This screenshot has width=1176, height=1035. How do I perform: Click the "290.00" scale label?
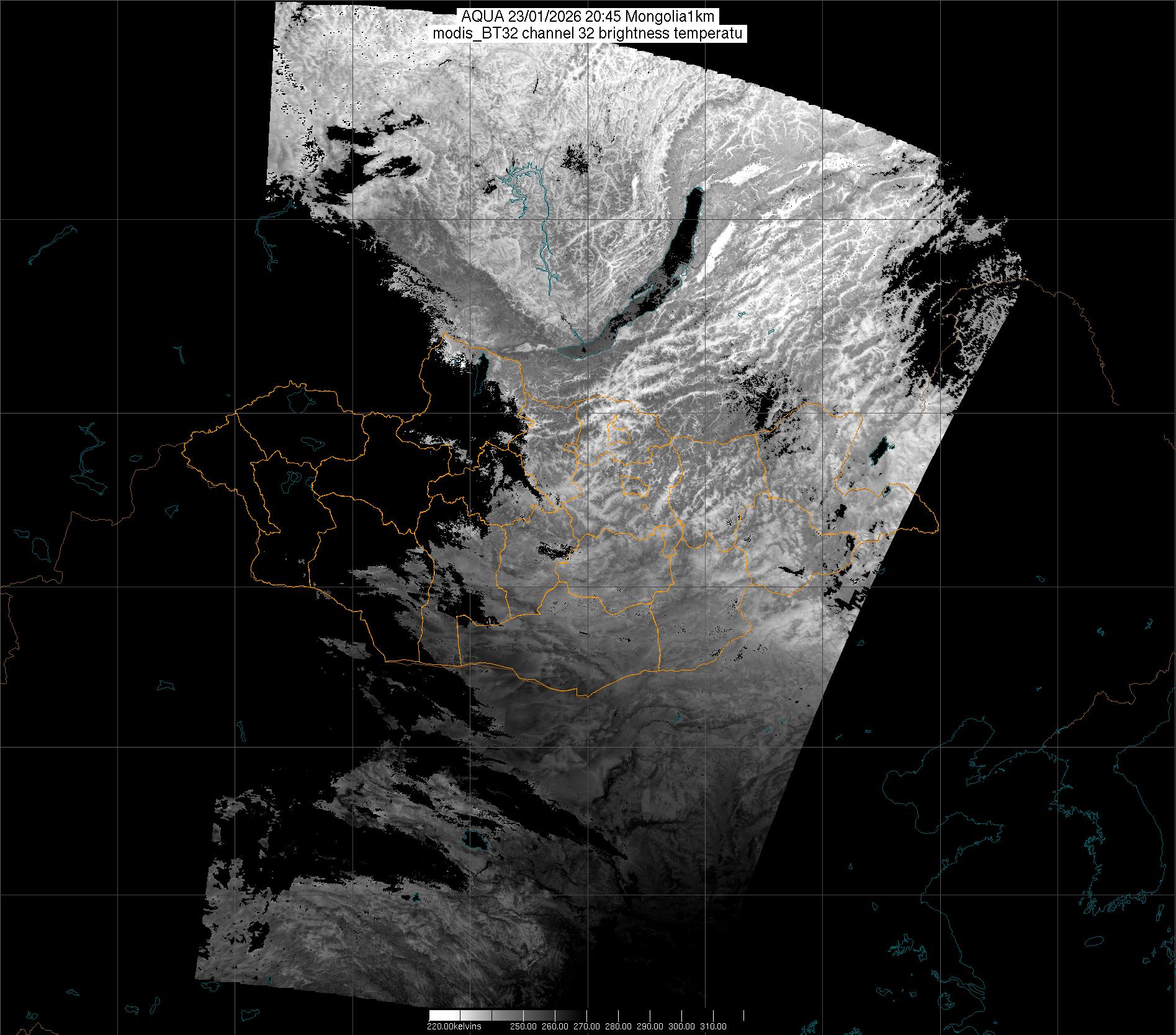tap(650, 1026)
